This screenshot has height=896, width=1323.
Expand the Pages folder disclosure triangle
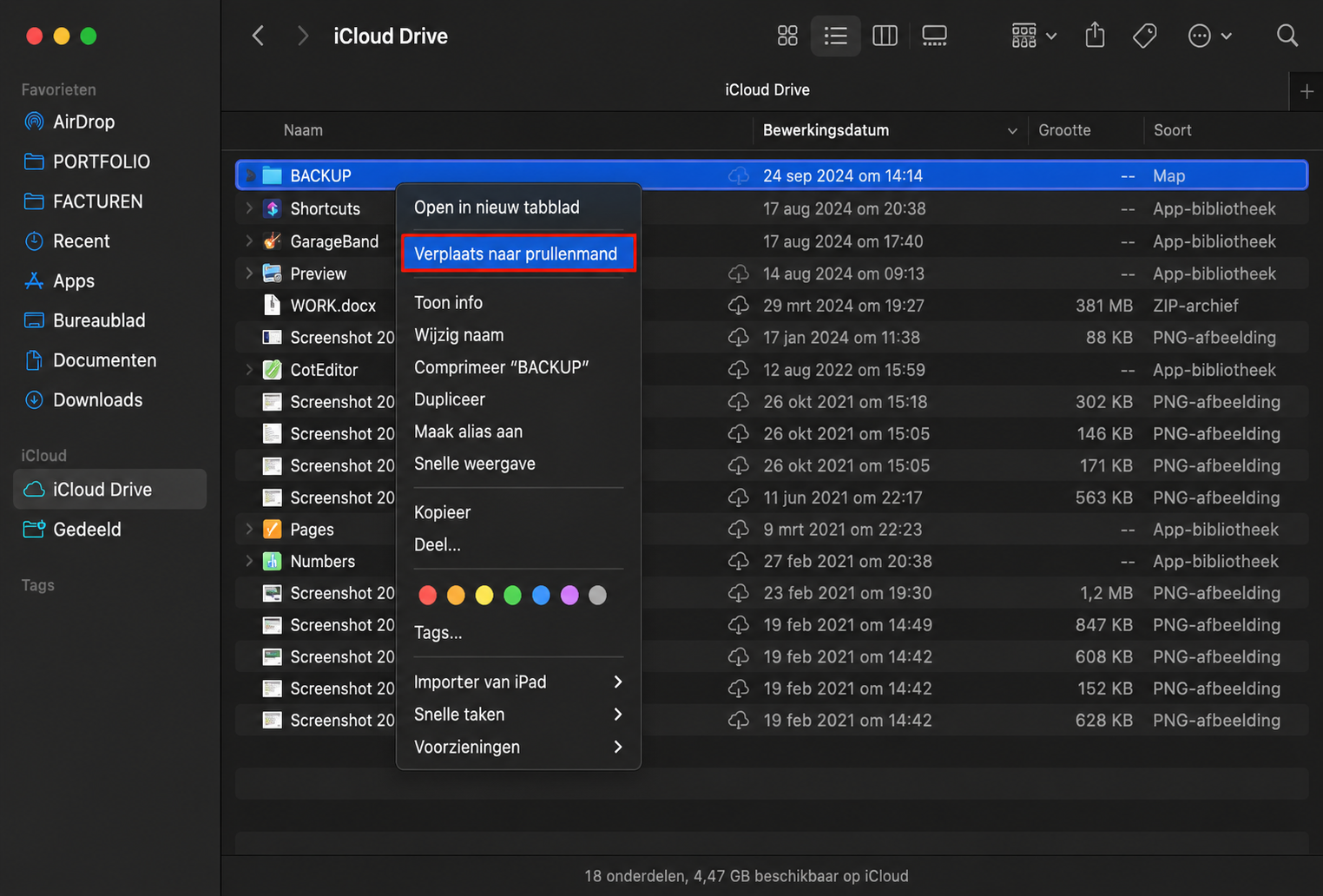point(249,530)
